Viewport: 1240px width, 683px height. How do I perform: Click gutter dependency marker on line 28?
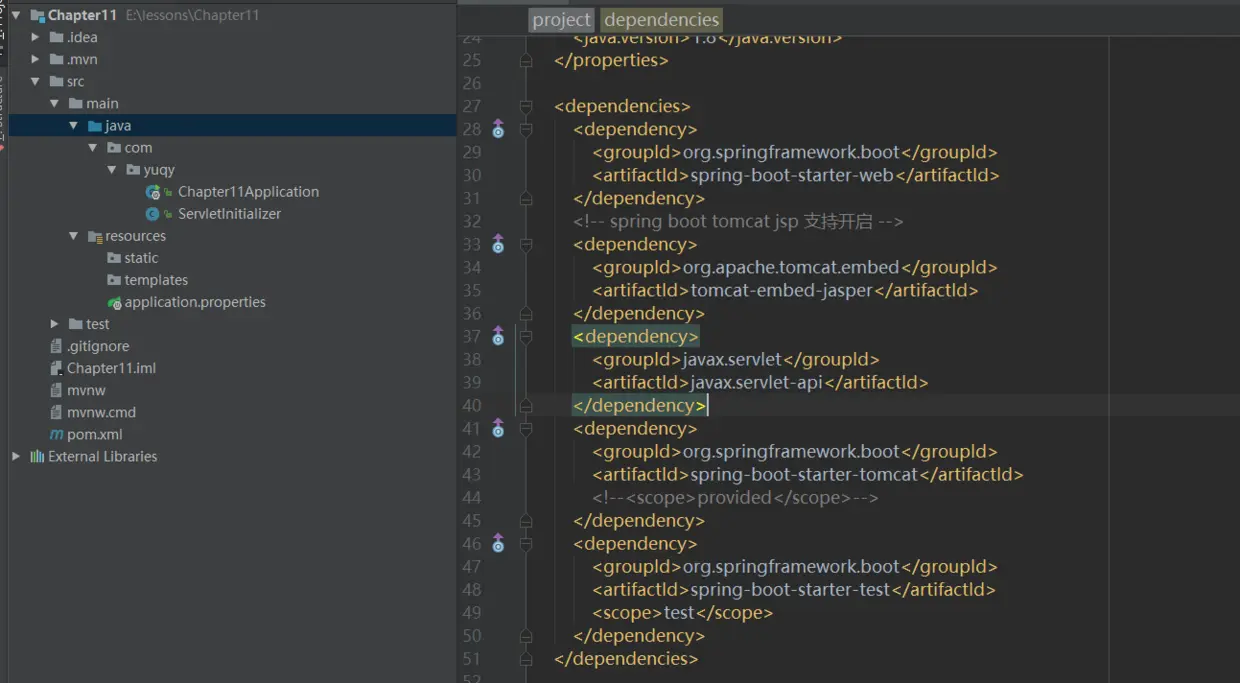click(498, 129)
